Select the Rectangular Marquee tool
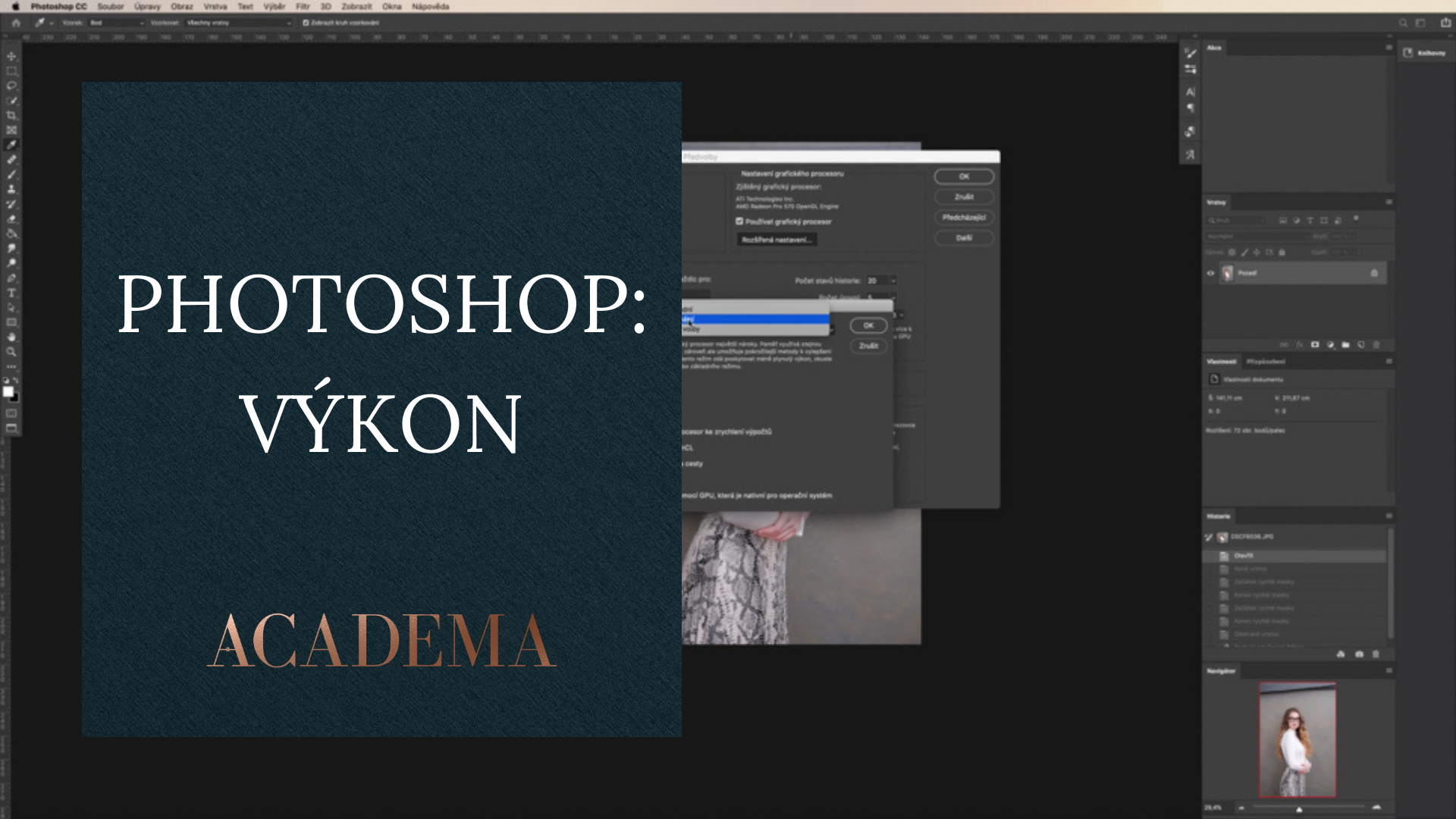 click(11, 71)
